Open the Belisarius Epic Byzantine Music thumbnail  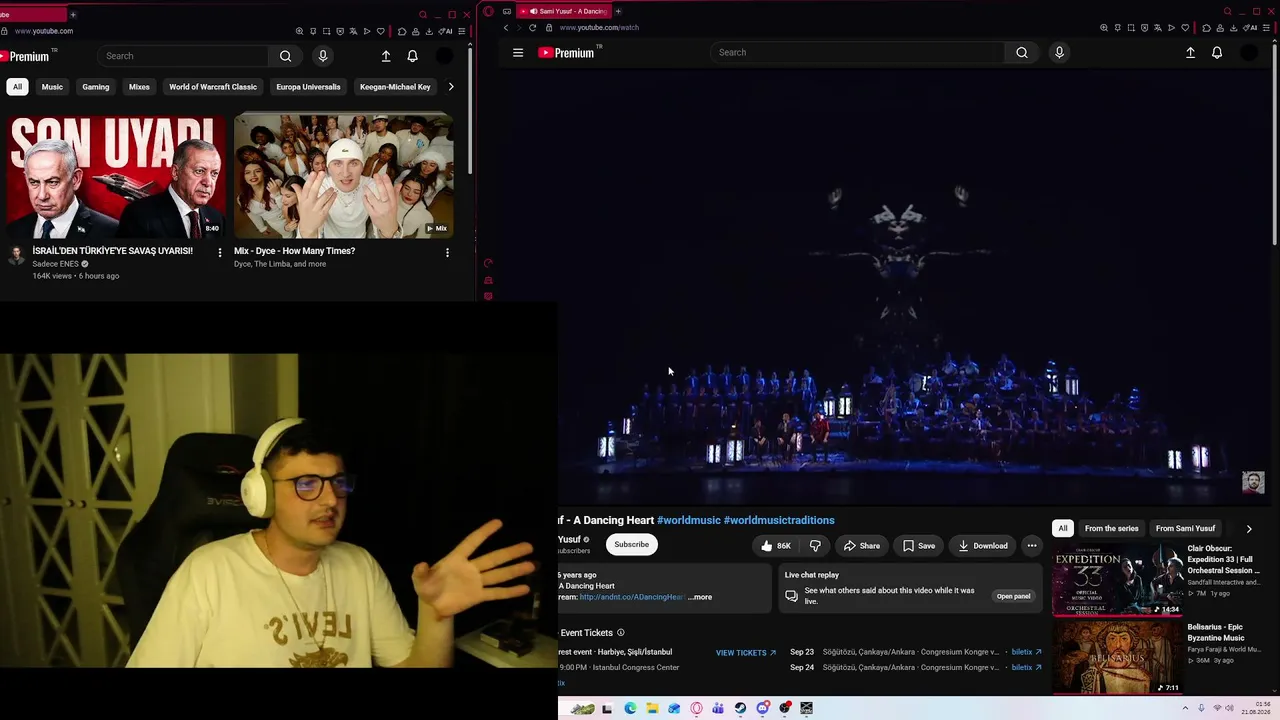pyautogui.click(x=1117, y=657)
